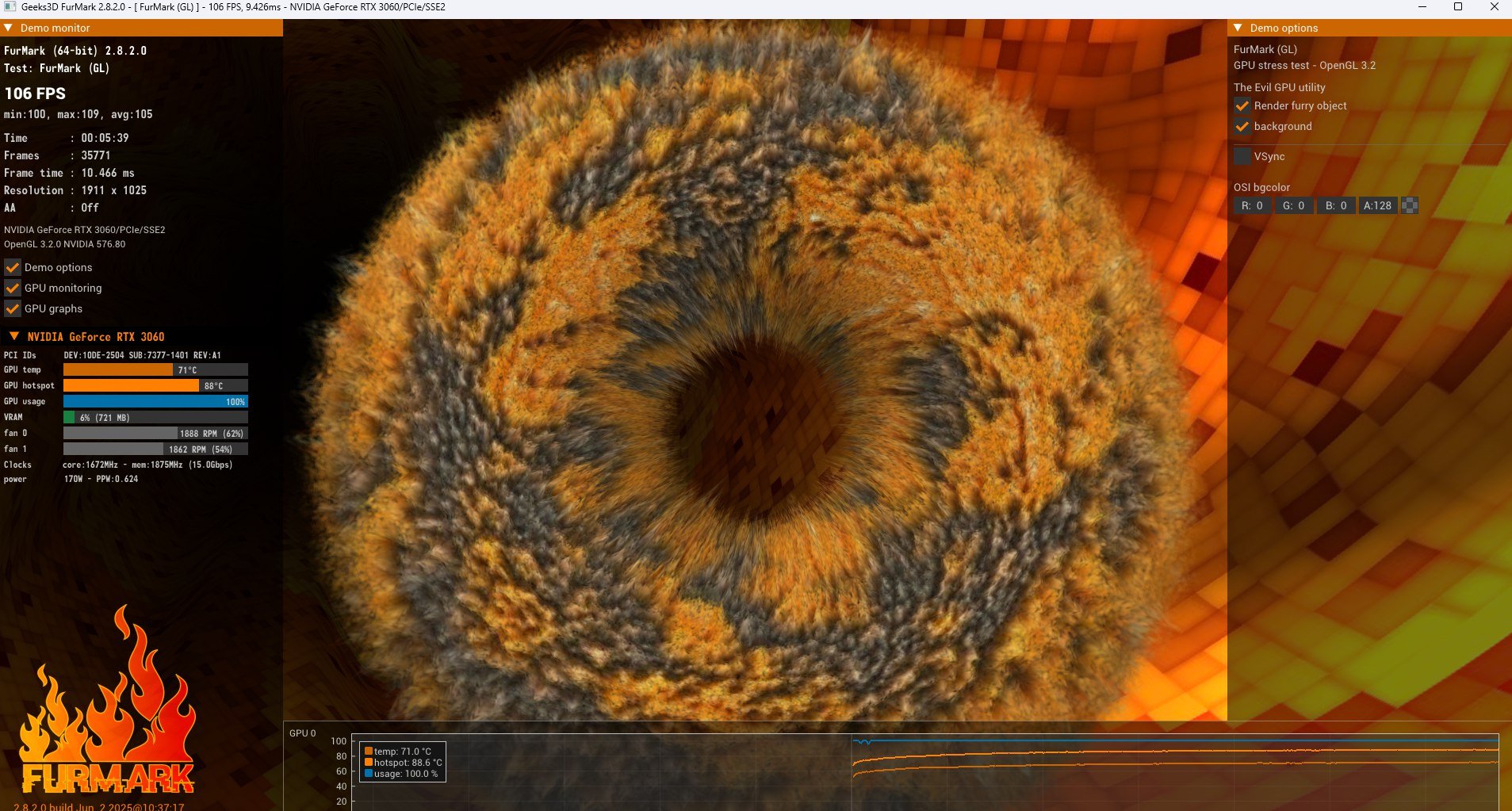Enable the VSync checkbox
The image size is (1512, 811).
(1242, 156)
